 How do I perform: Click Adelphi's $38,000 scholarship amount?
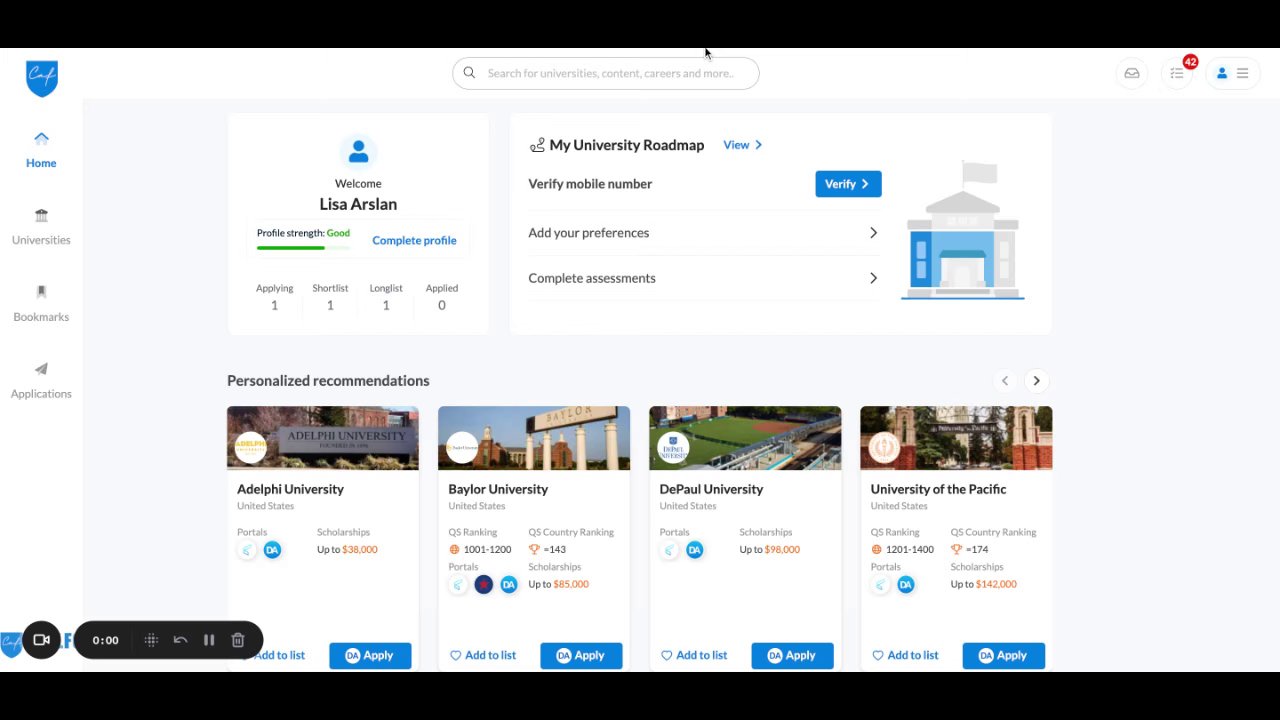[x=360, y=549]
